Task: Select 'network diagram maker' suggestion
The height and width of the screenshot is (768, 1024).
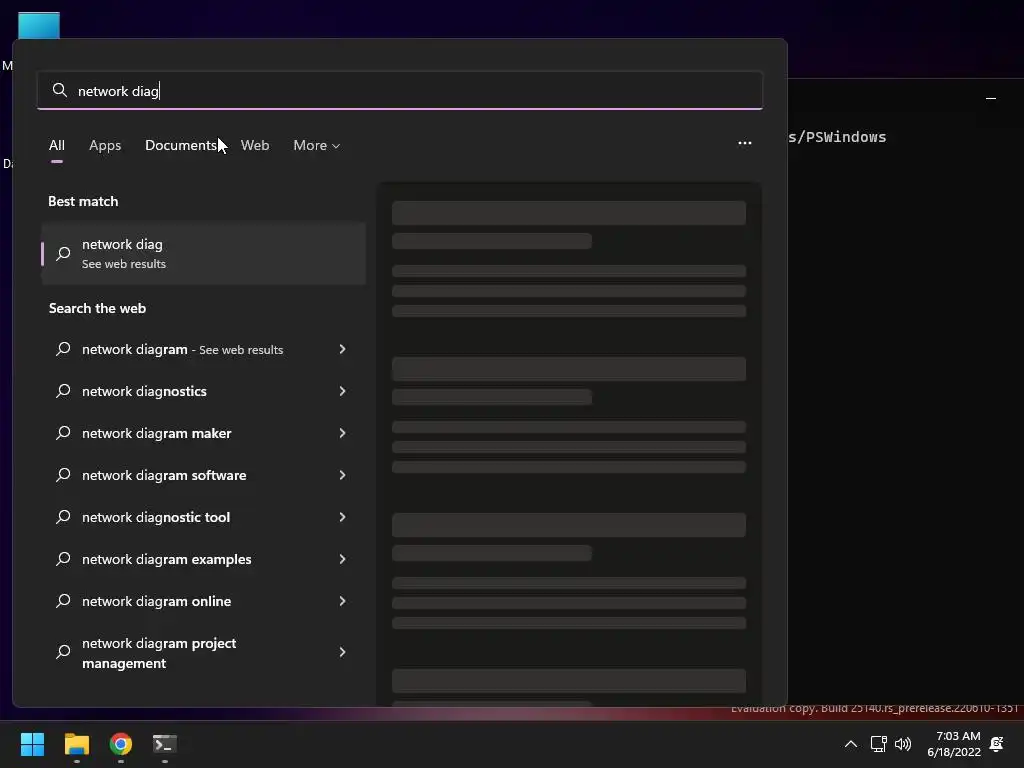Action: 204,433
